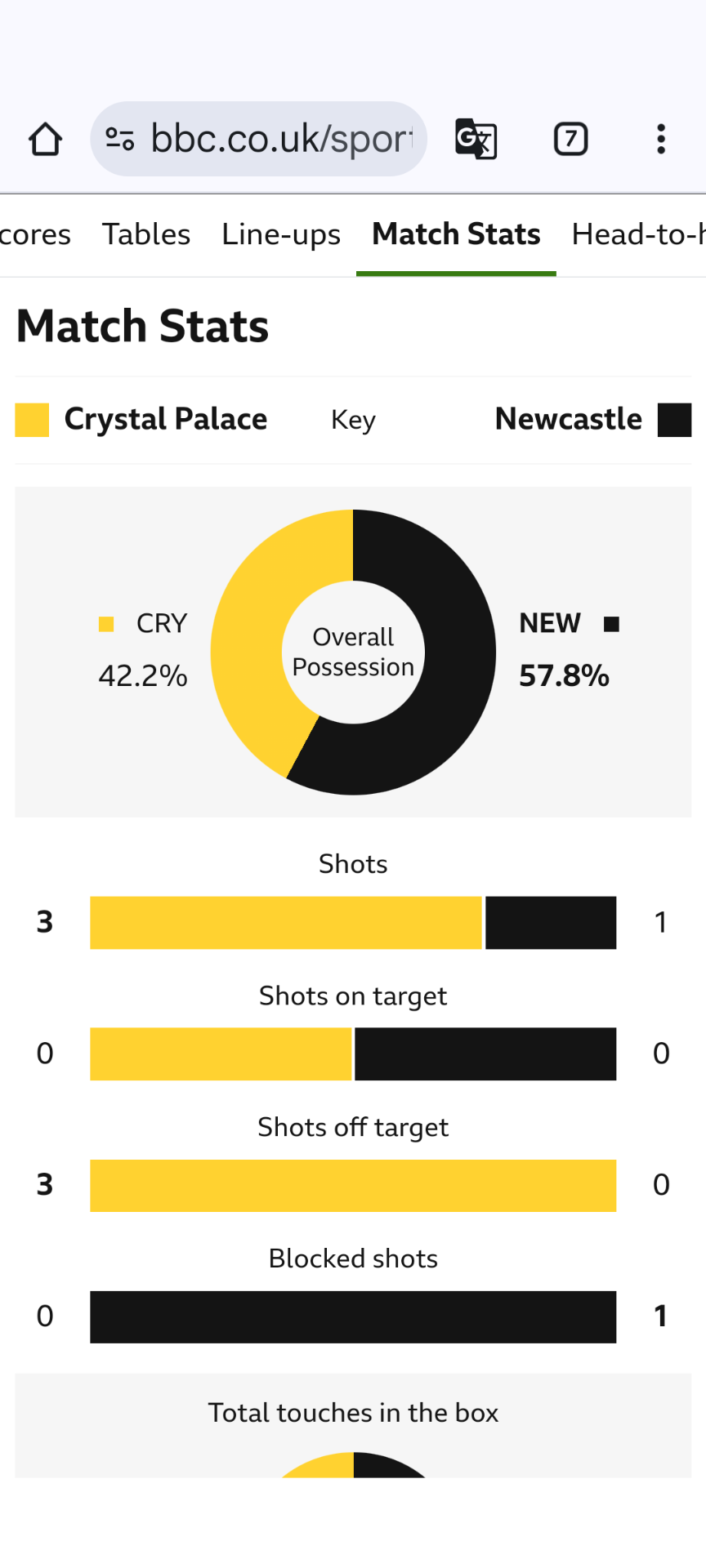This screenshot has width=706, height=1568.
Task: Open the Head-to-head tab
Action: 639,235
